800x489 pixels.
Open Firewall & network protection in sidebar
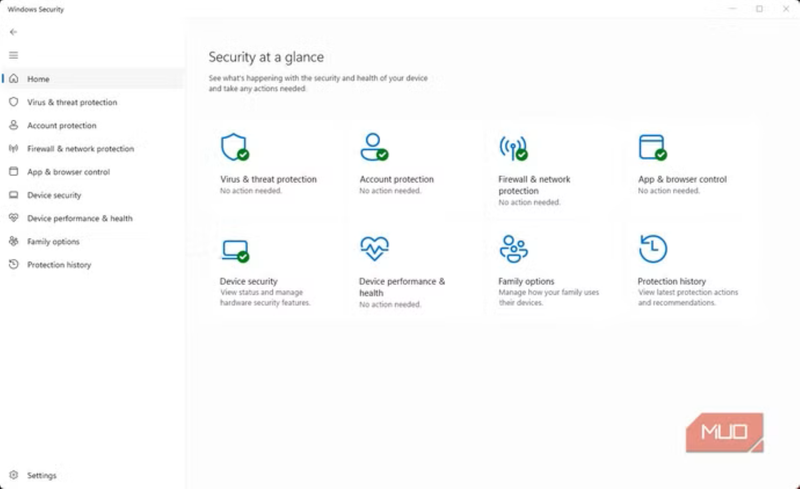pos(93,149)
